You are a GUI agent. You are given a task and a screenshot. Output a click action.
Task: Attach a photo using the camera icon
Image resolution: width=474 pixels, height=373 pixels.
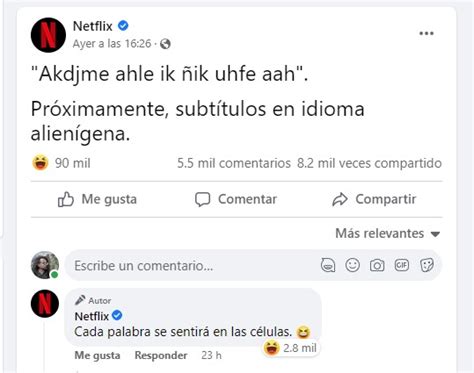(x=377, y=266)
